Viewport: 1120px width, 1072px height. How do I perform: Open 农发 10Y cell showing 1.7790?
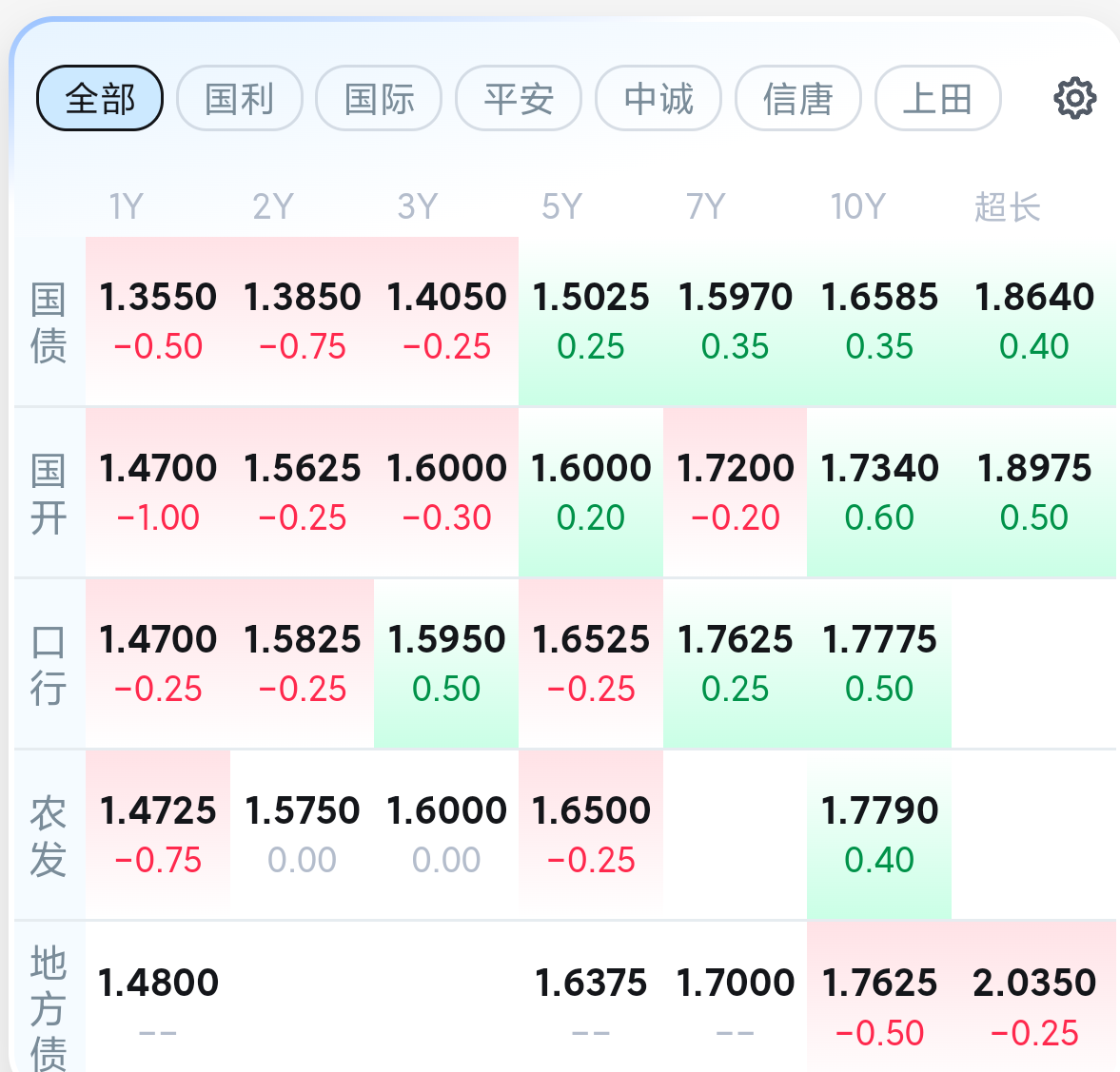pos(879,835)
